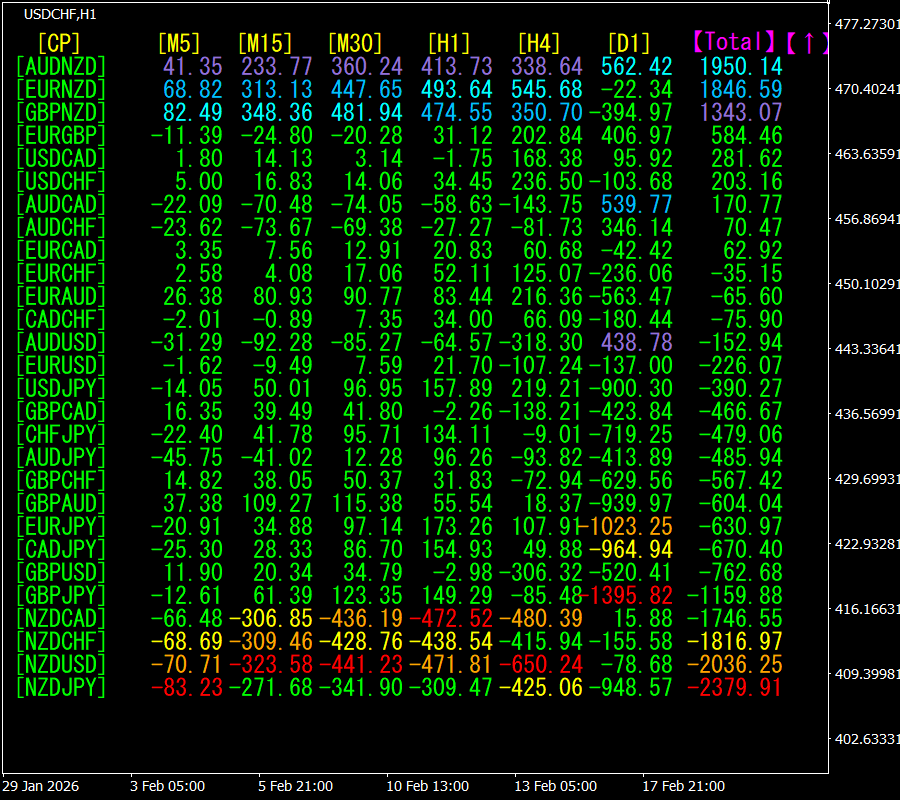The image size is (900, 800).
Task: Click CADJPY D1 value -964.94
Action: tap(631, 549)
